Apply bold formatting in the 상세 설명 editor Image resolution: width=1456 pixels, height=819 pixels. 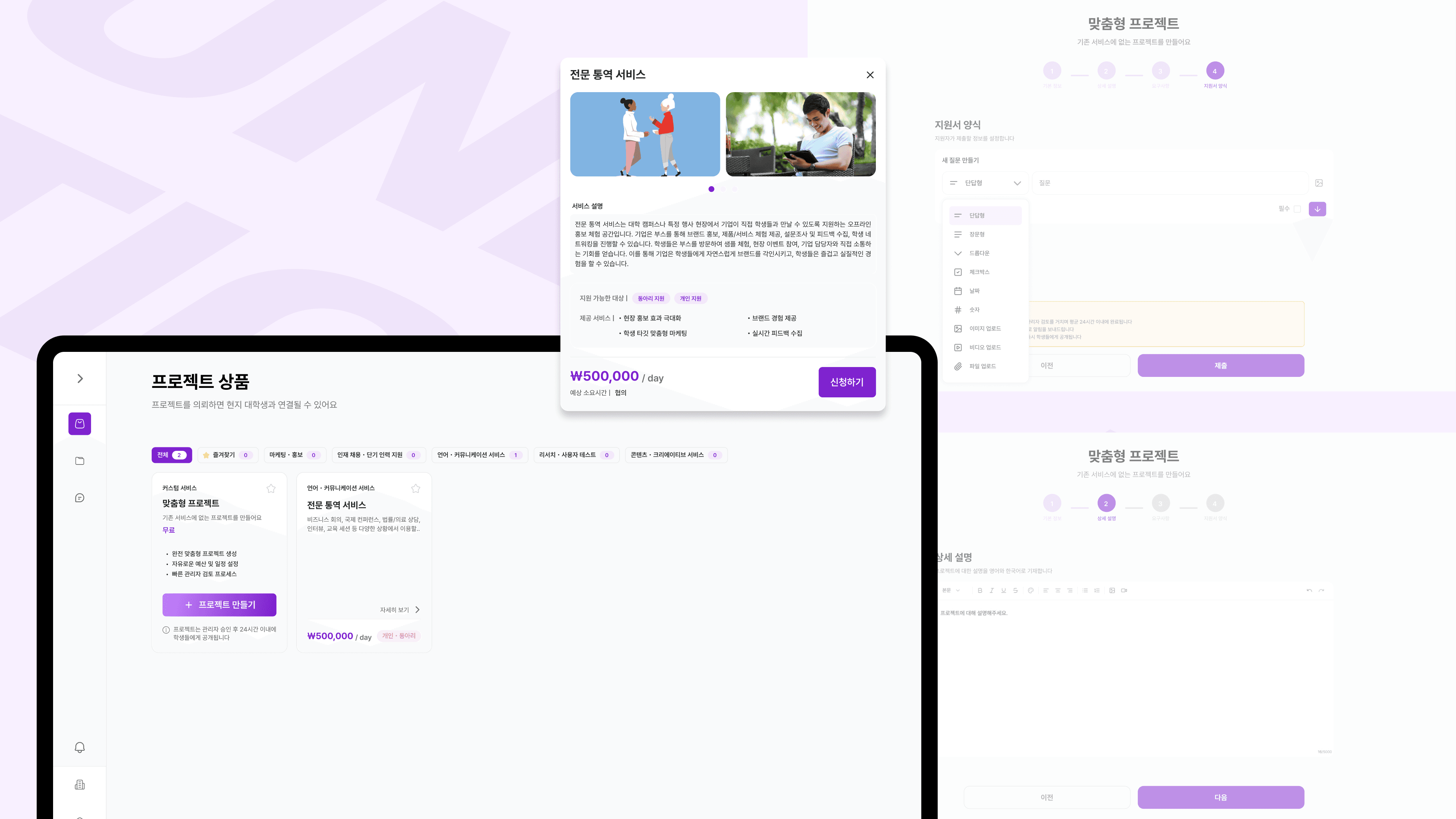click(x=980, y=590)
